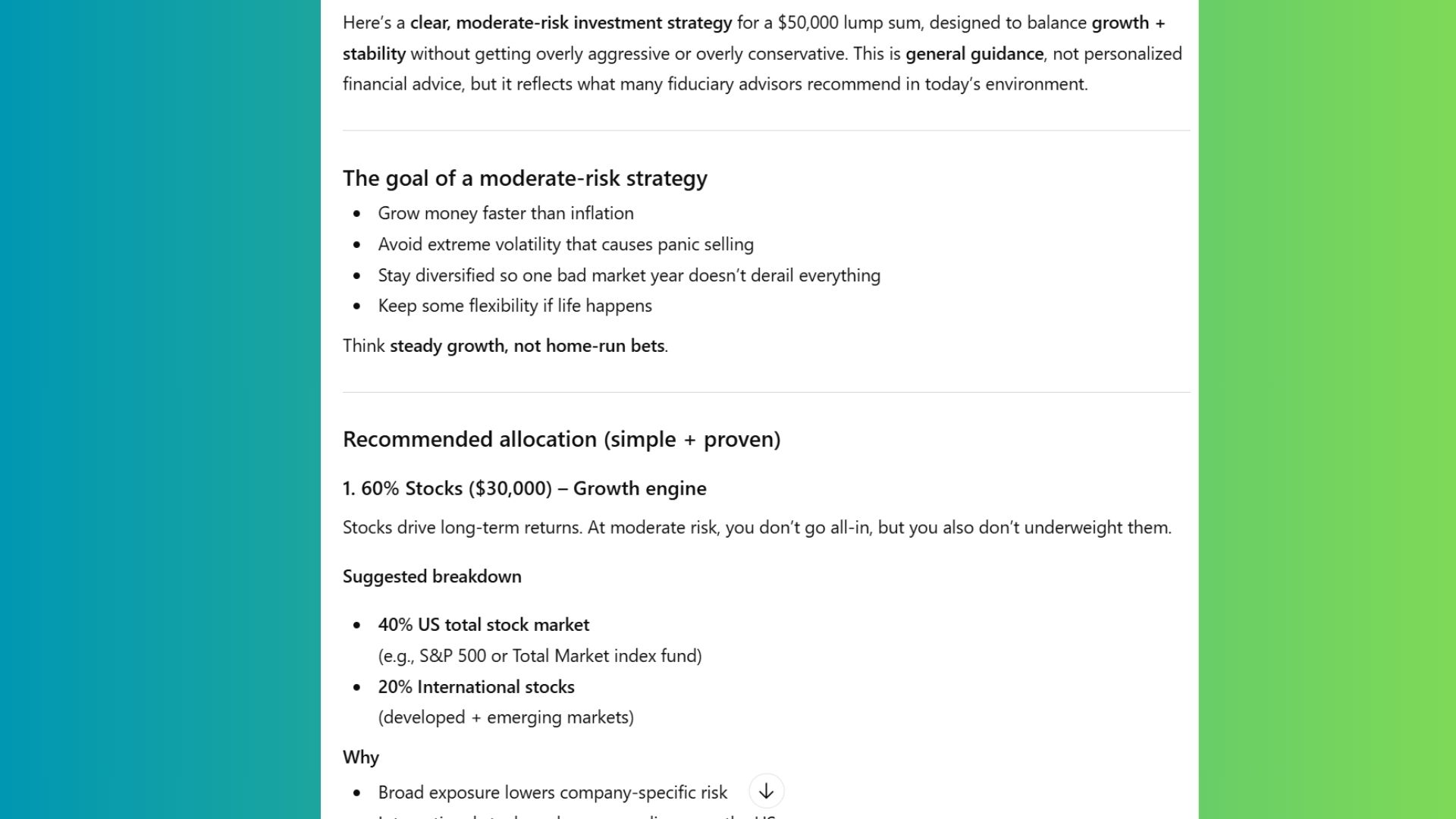Click 'Grow money faster than inflation' bullet
Viewport: 1456px width, 819px height.
[505, 213]
